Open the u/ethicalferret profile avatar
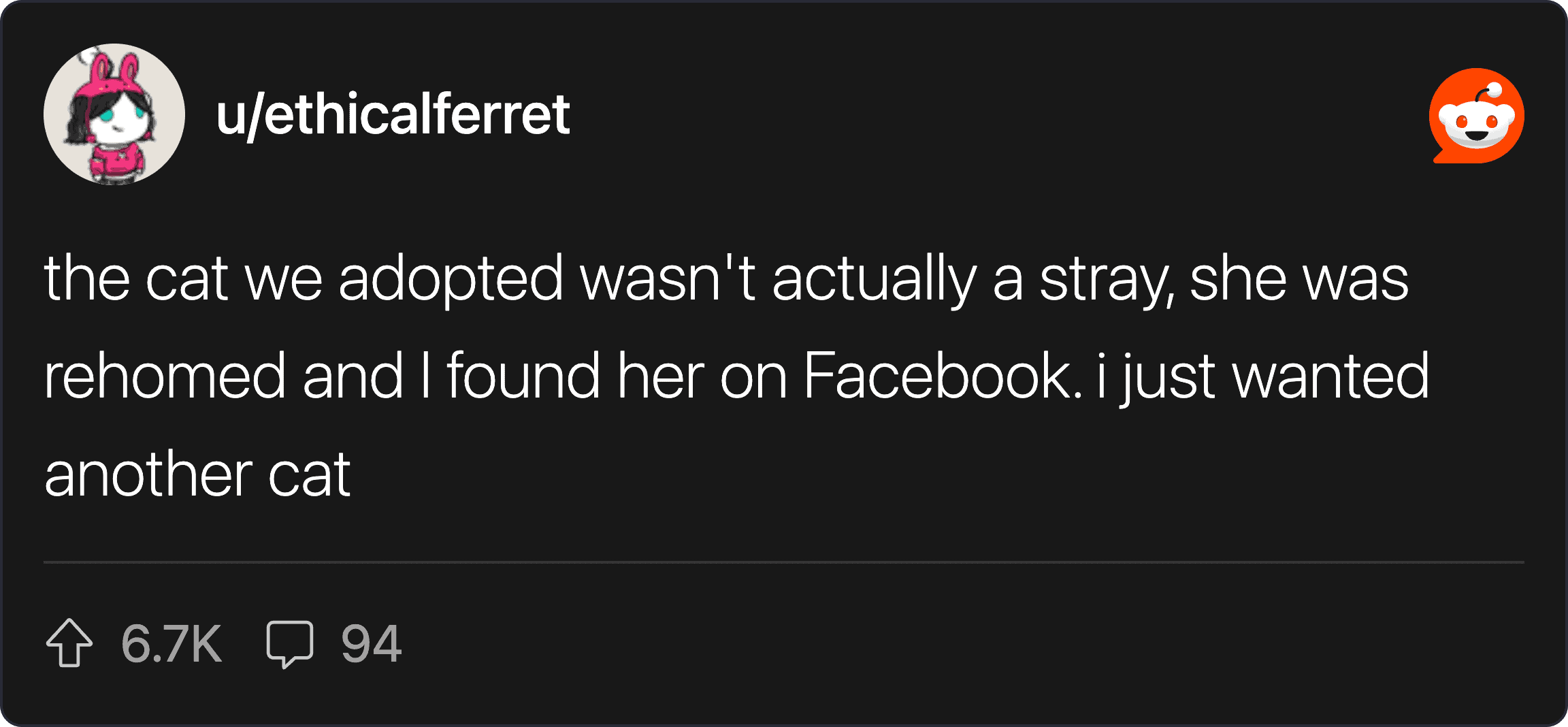Image resolution: width=1568 pixels, height=727 pixels. (114, 114)
